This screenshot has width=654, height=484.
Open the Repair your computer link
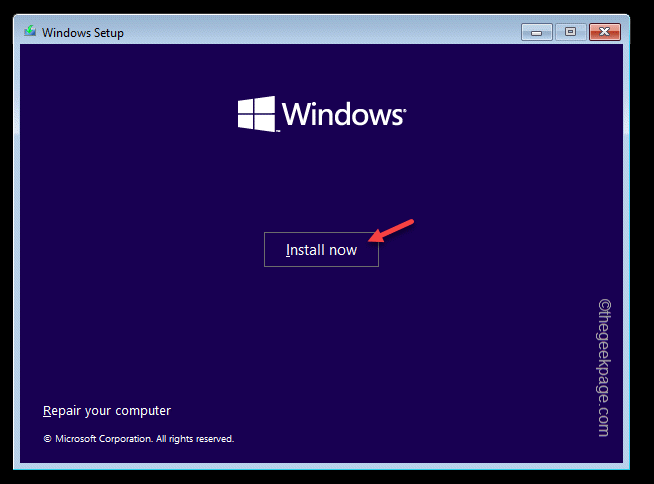click(107, 411)
